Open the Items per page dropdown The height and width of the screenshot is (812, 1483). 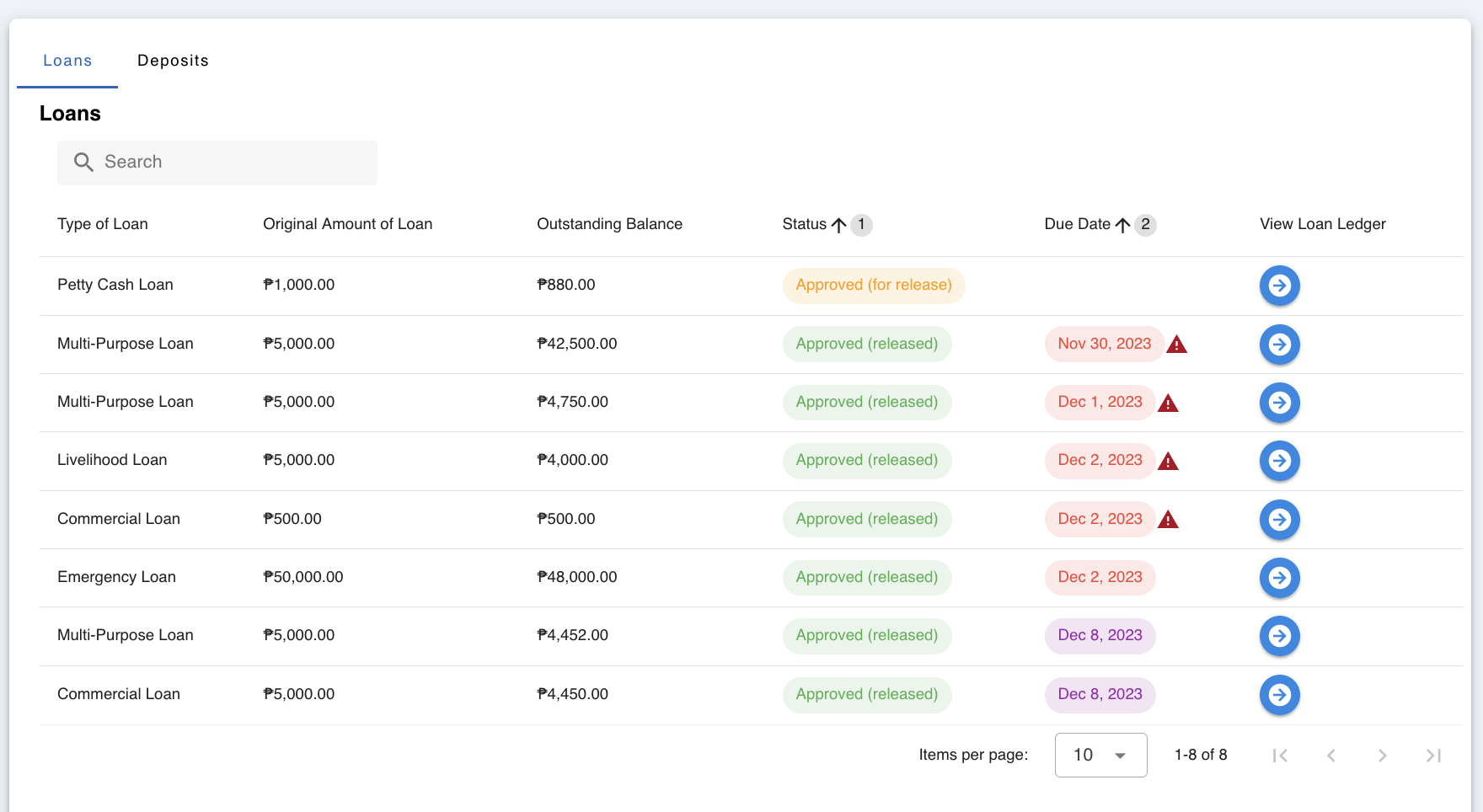coord(1100,755)
